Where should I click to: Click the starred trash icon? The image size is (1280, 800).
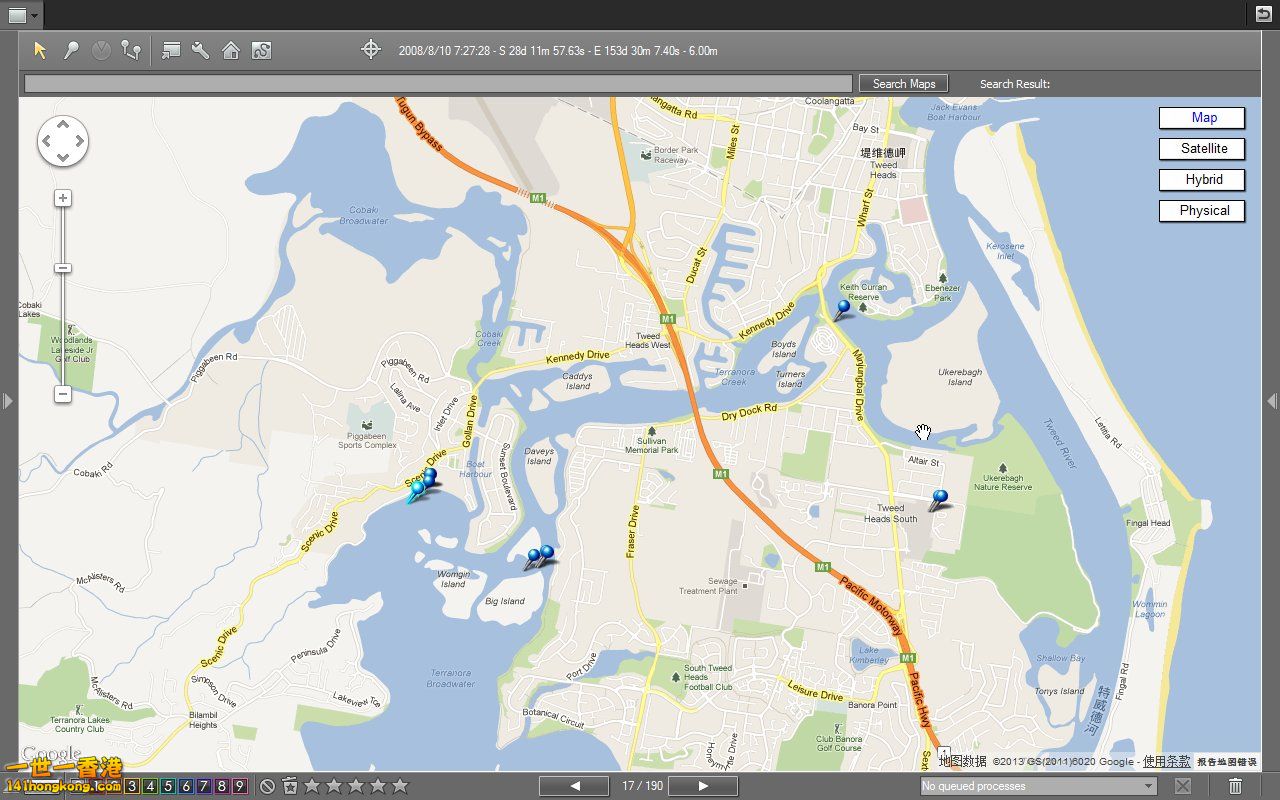290,786
